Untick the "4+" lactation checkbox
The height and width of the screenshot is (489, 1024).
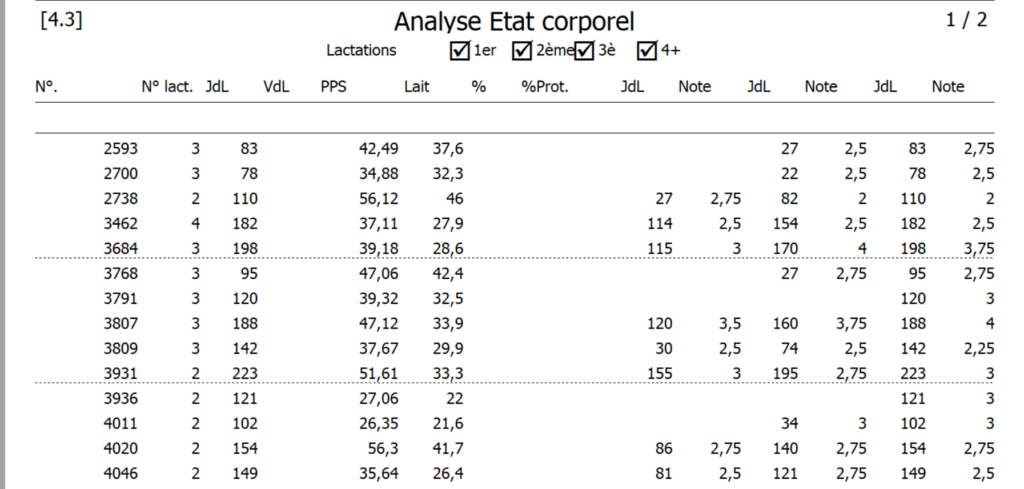click(647, 50)
